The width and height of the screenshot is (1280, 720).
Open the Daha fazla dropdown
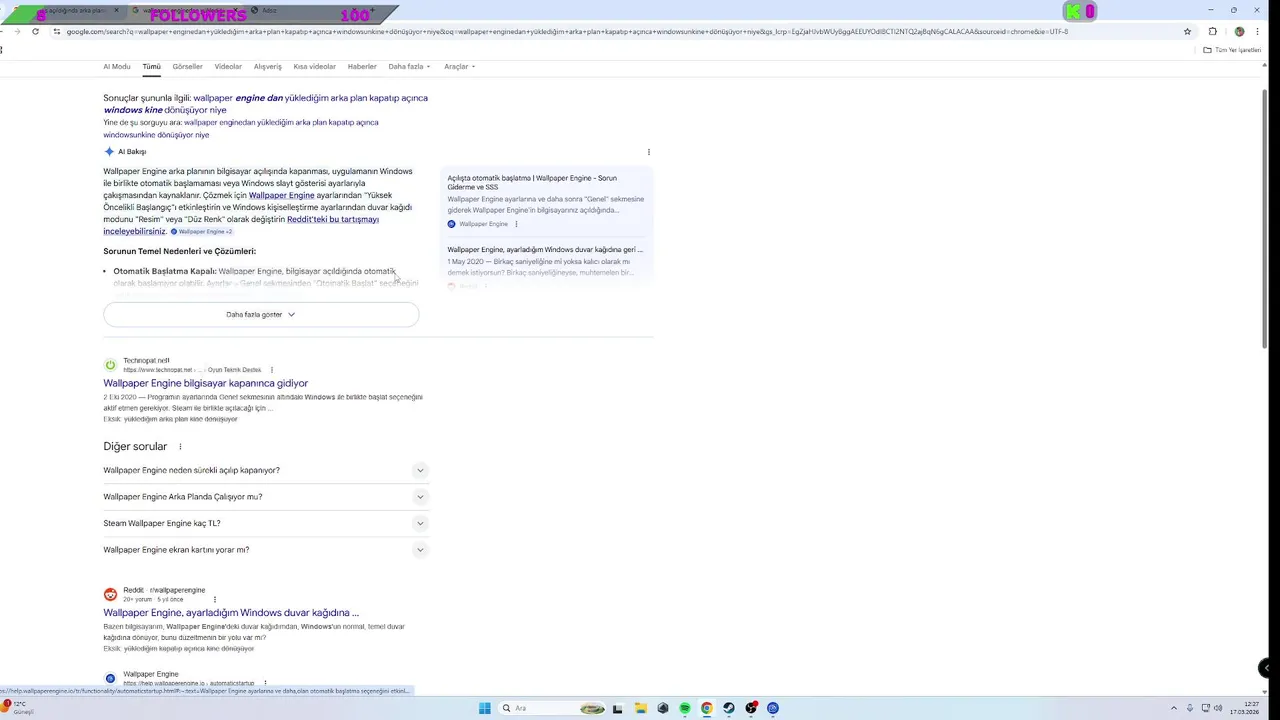point(409,67)
